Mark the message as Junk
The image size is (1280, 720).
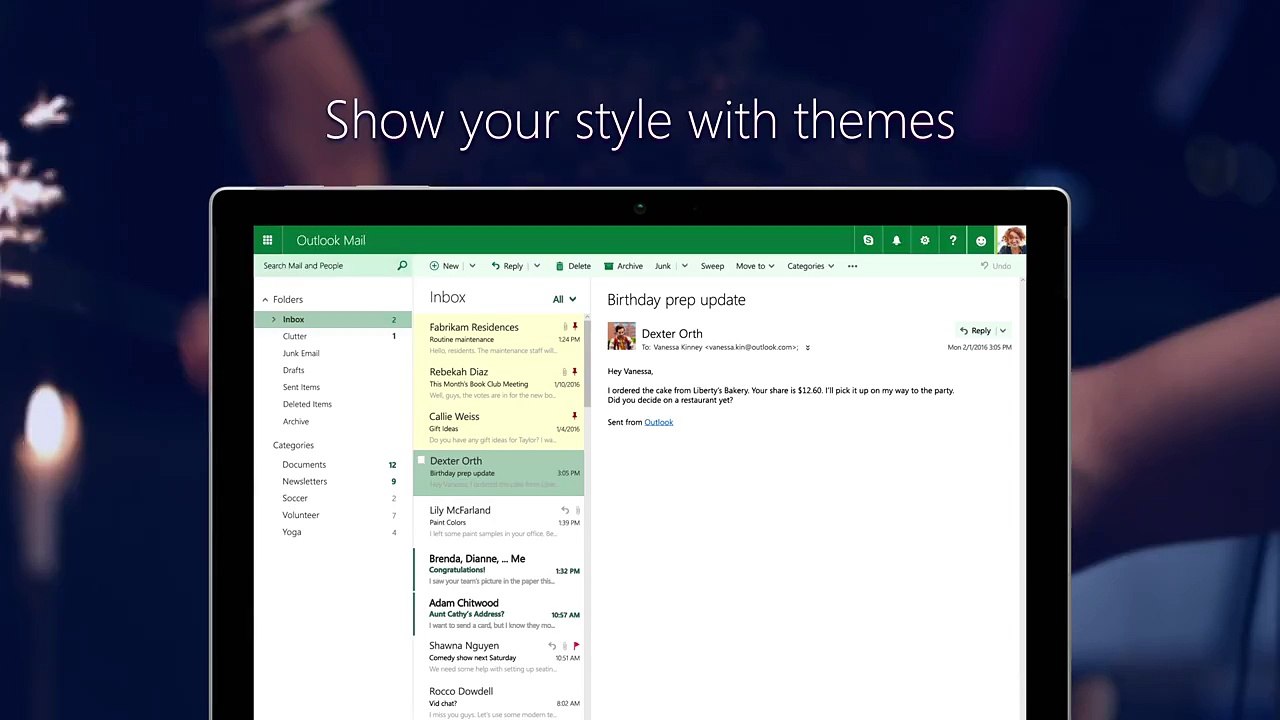(662, 266)
